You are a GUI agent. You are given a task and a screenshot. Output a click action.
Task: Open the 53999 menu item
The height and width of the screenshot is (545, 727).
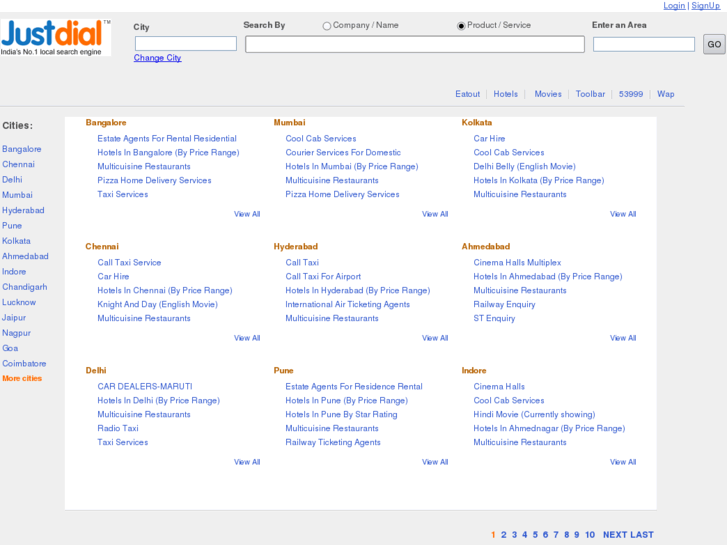tap(631, 94)
